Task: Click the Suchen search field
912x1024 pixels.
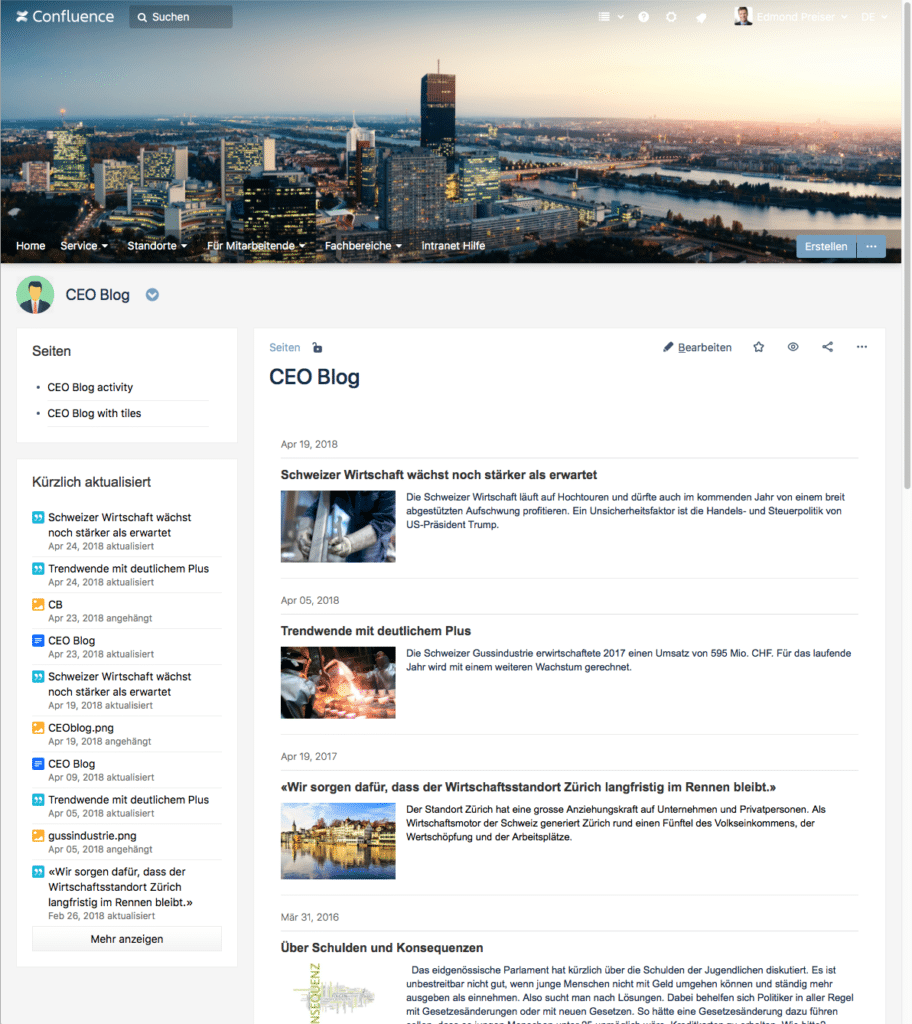Action: click(181, 17)
